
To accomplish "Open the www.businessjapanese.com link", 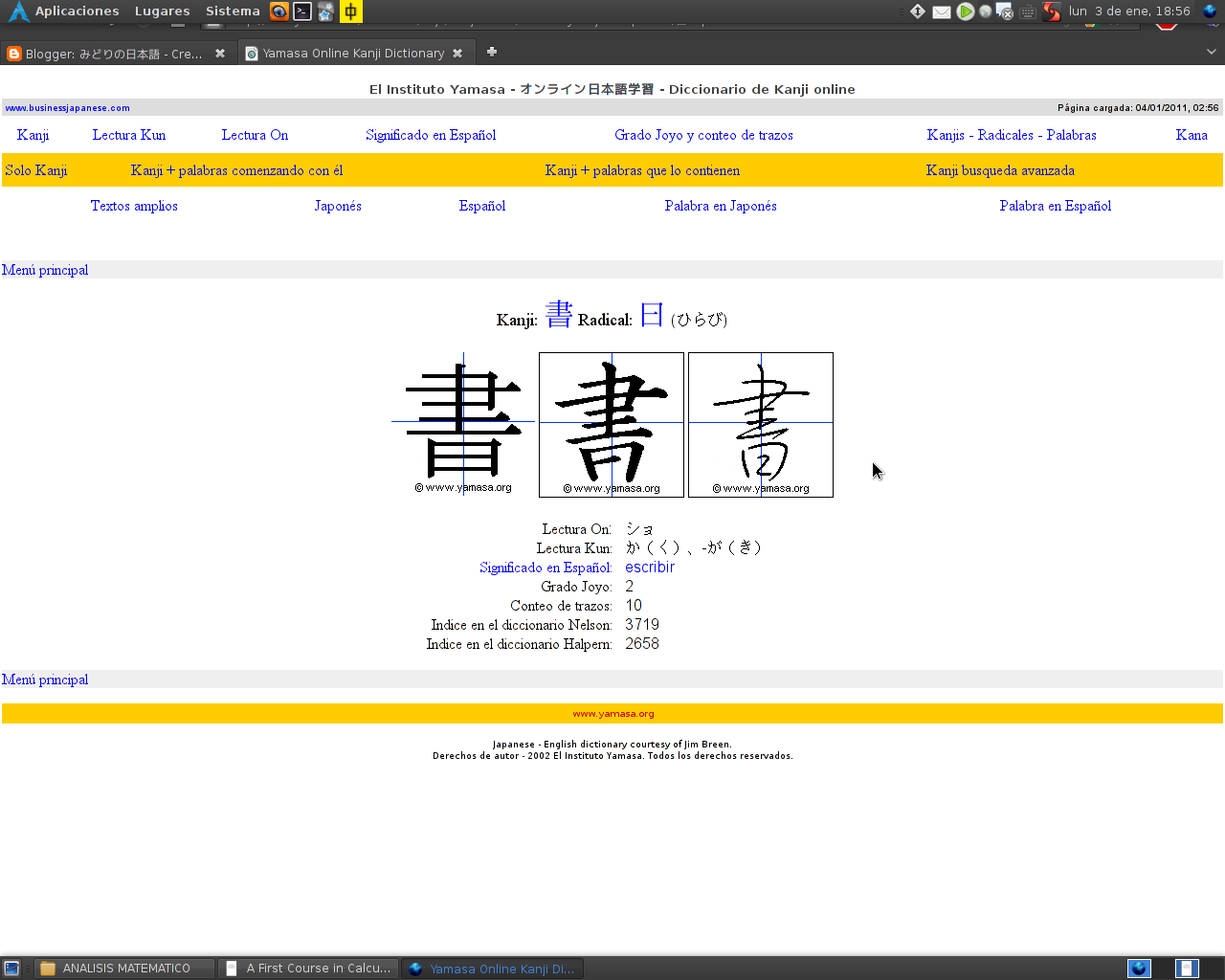I will click(68, 108).
